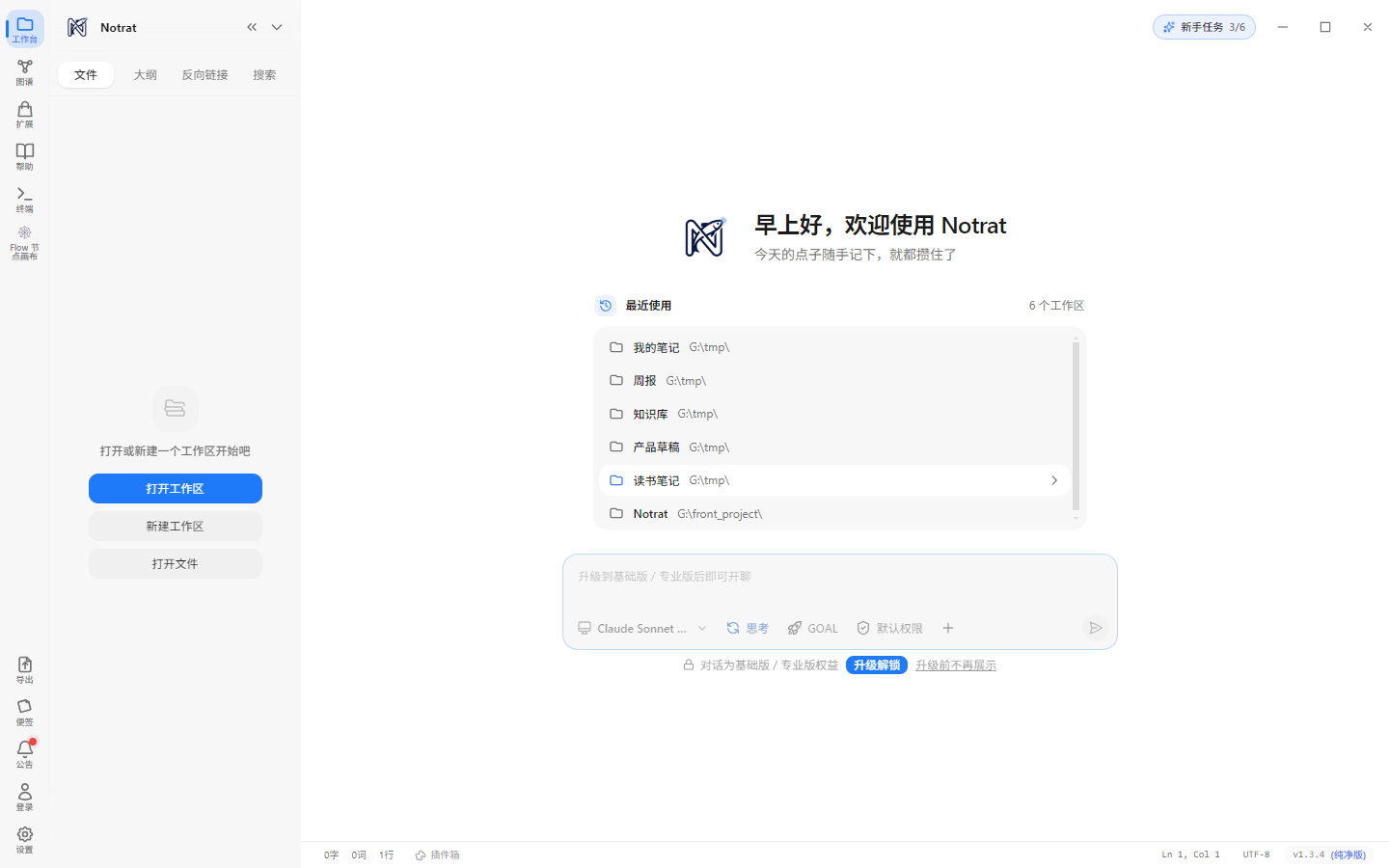Collapse the sidebar with double-chevron icon

[x=252, y=27]
